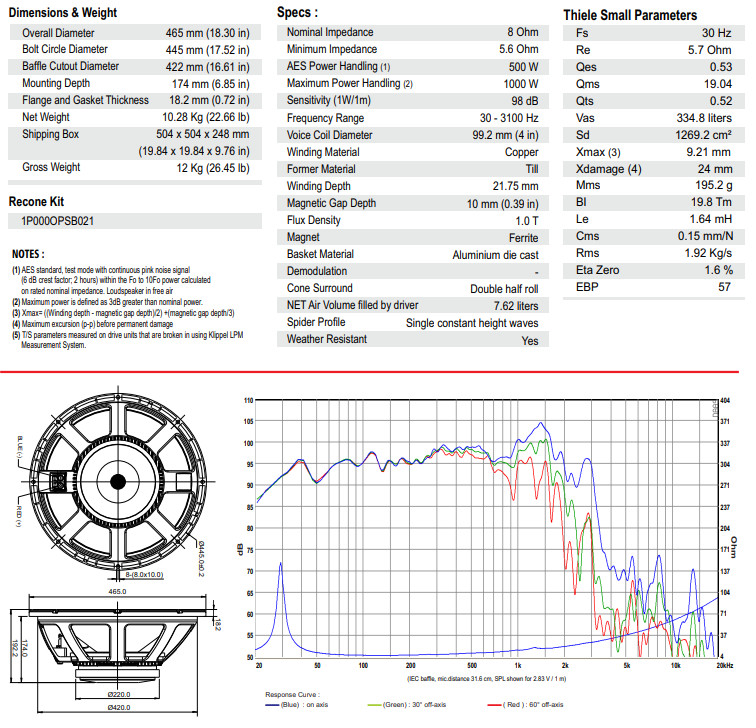Select Flange and Gasket Thickness label
Screen dimensions: 756x728
click(x=85, y=100)
